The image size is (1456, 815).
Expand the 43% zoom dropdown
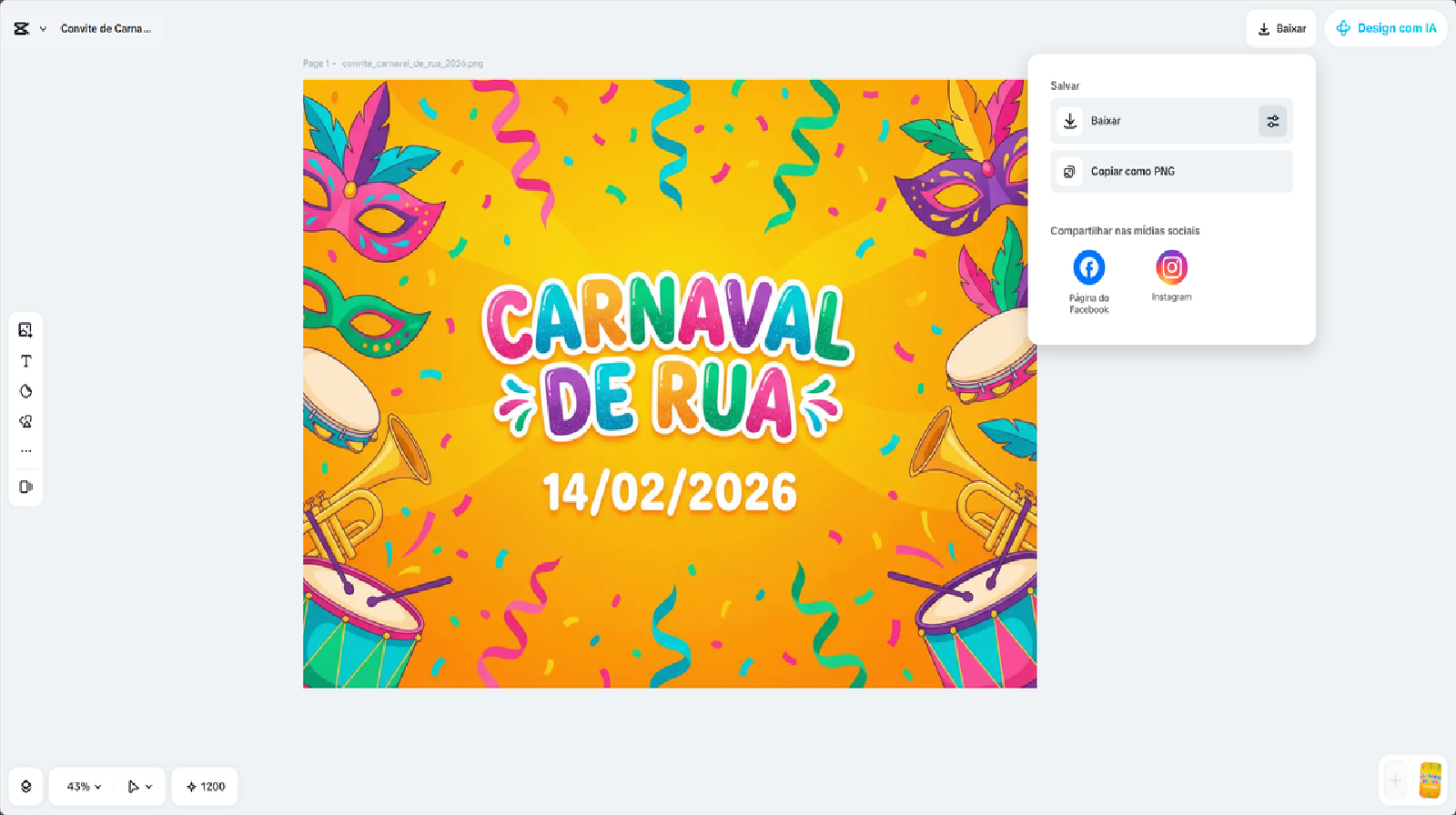coord(84,787)
